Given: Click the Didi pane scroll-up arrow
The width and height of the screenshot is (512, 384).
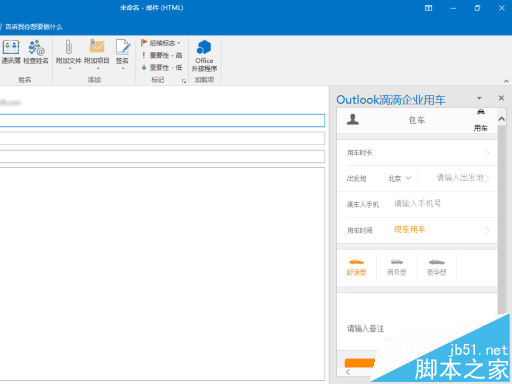Looking at the screenshot, I should 501,119.
